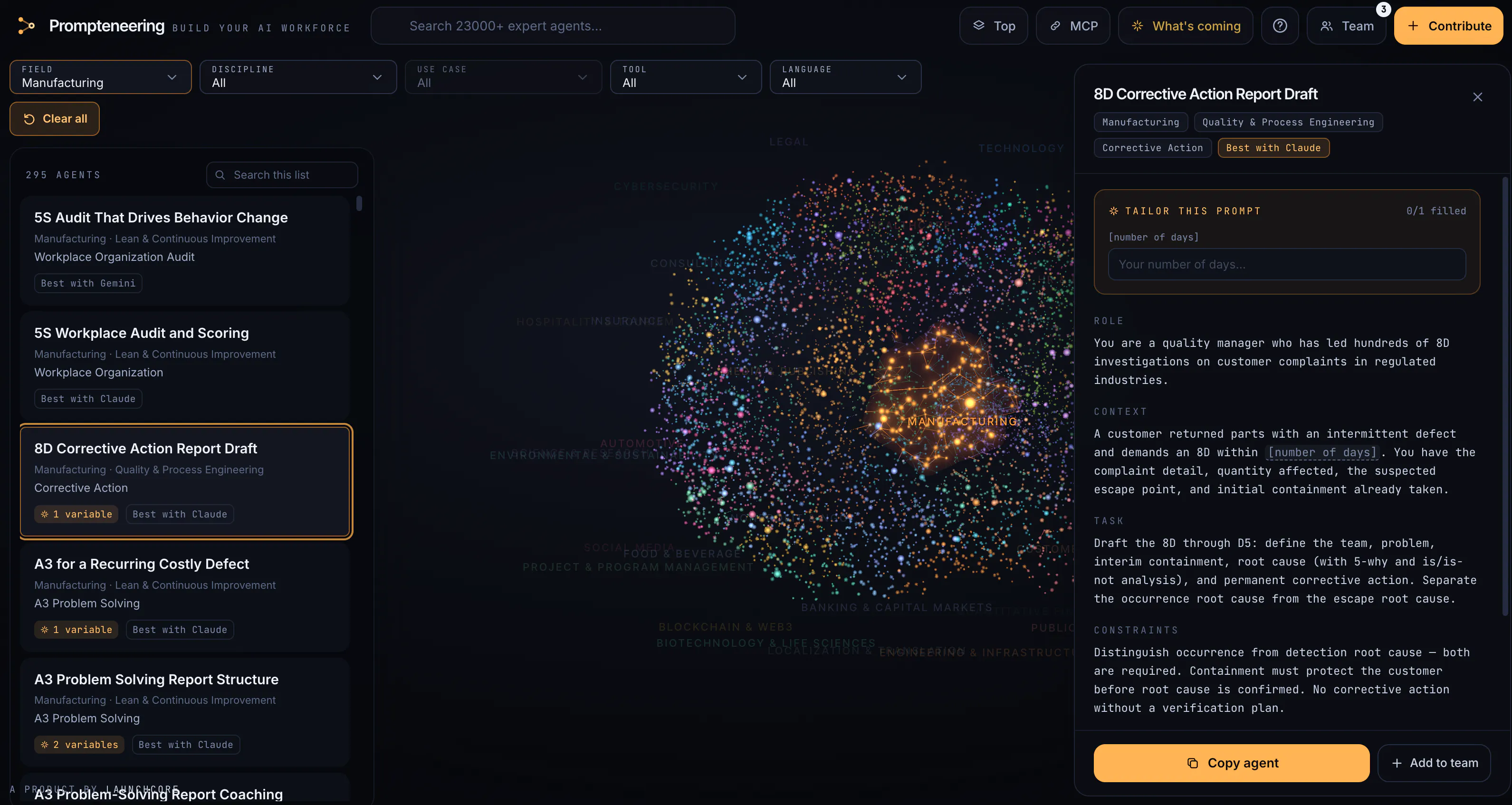
Task: Click the Biotechnology & Life Sciences map label
Action: [x=766, y=643]
